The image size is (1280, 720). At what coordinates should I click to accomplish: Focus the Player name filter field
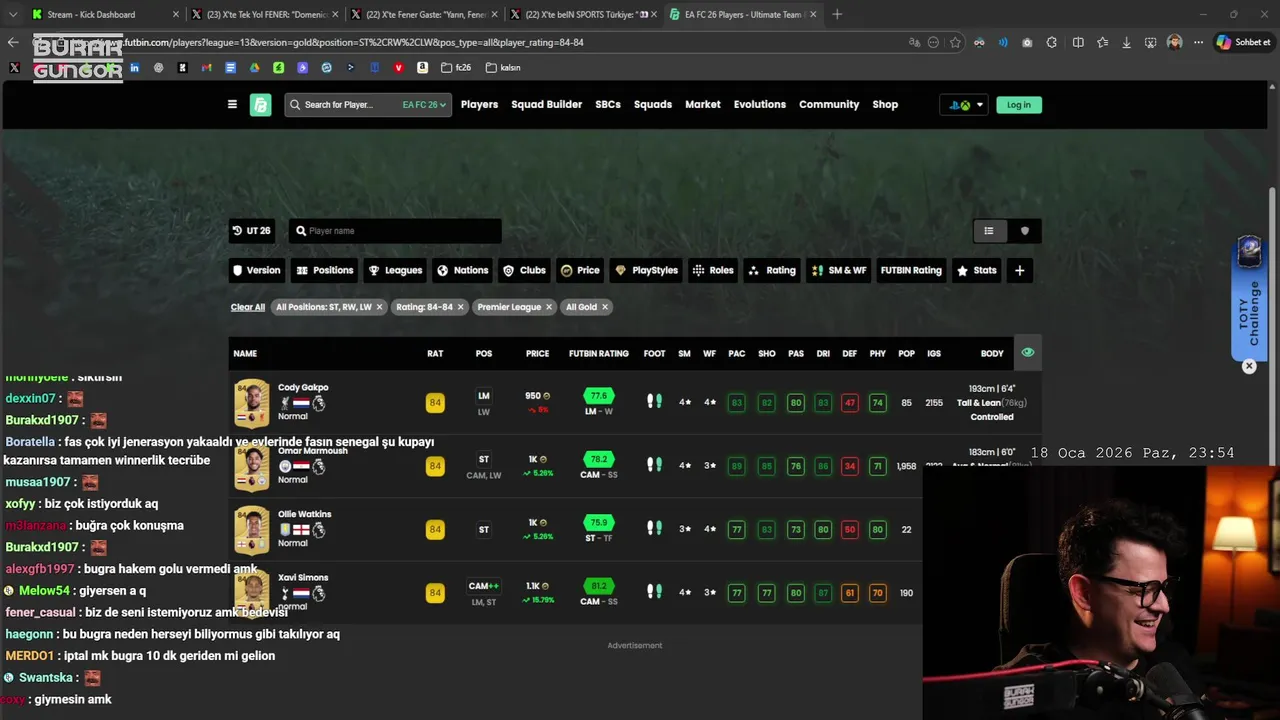coord(395,231)
